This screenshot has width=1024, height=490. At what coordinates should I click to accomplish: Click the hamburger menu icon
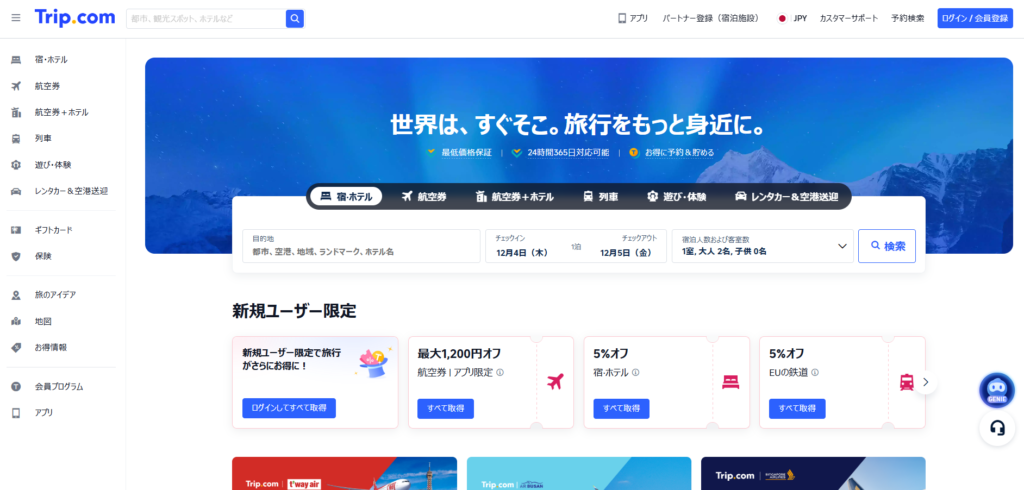[15, 18]
